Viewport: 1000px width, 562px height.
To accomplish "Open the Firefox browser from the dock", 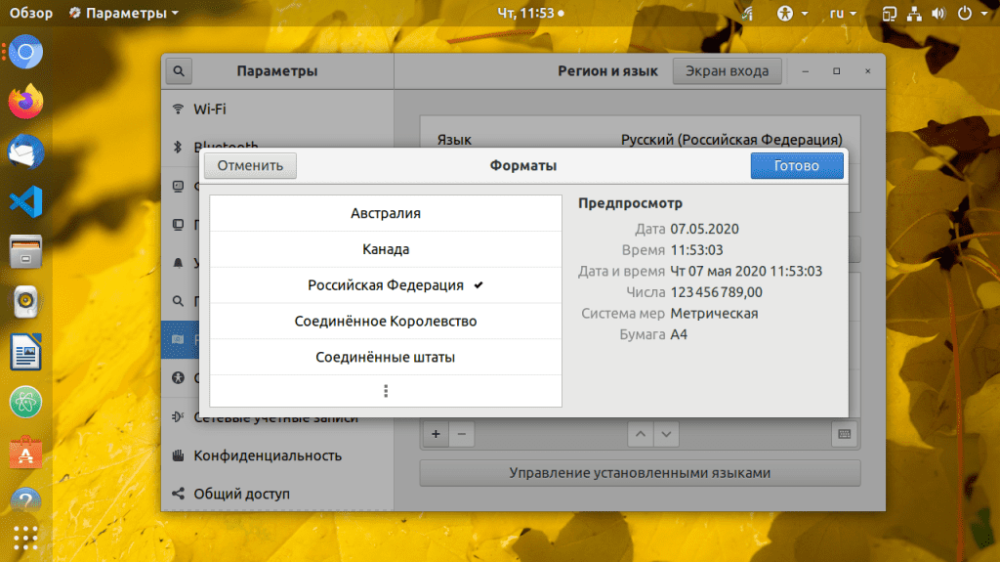I will (x=26, y=101).
